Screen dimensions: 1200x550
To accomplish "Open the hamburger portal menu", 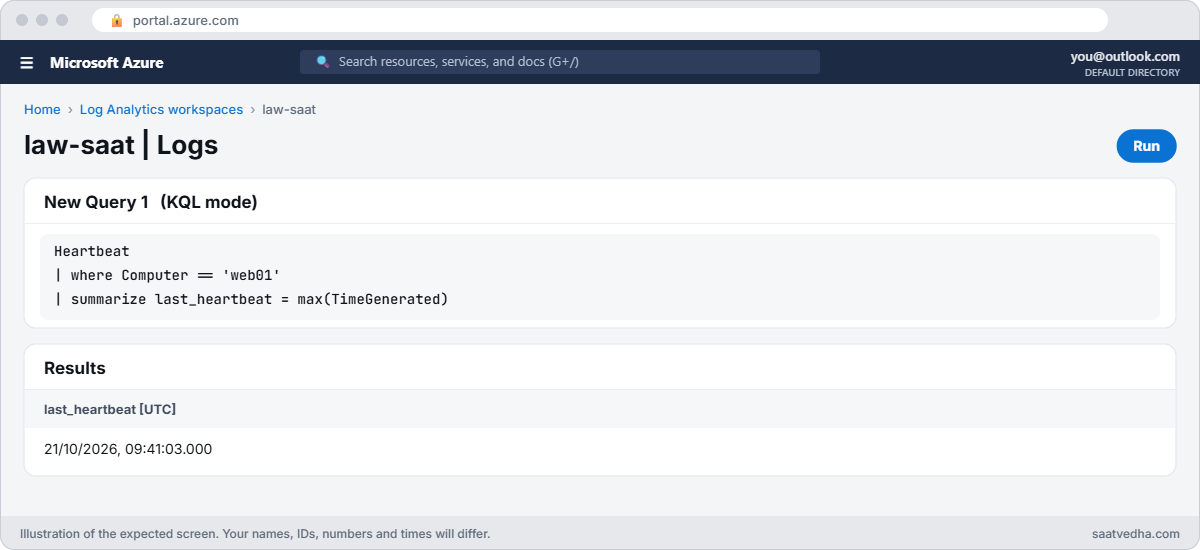I will click(27, 63).
